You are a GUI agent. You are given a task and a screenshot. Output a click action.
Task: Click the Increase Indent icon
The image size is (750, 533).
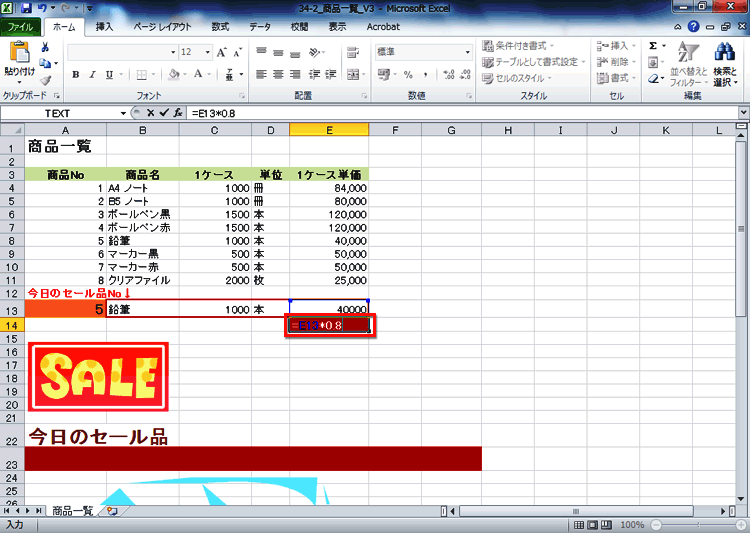click(331, 74)
